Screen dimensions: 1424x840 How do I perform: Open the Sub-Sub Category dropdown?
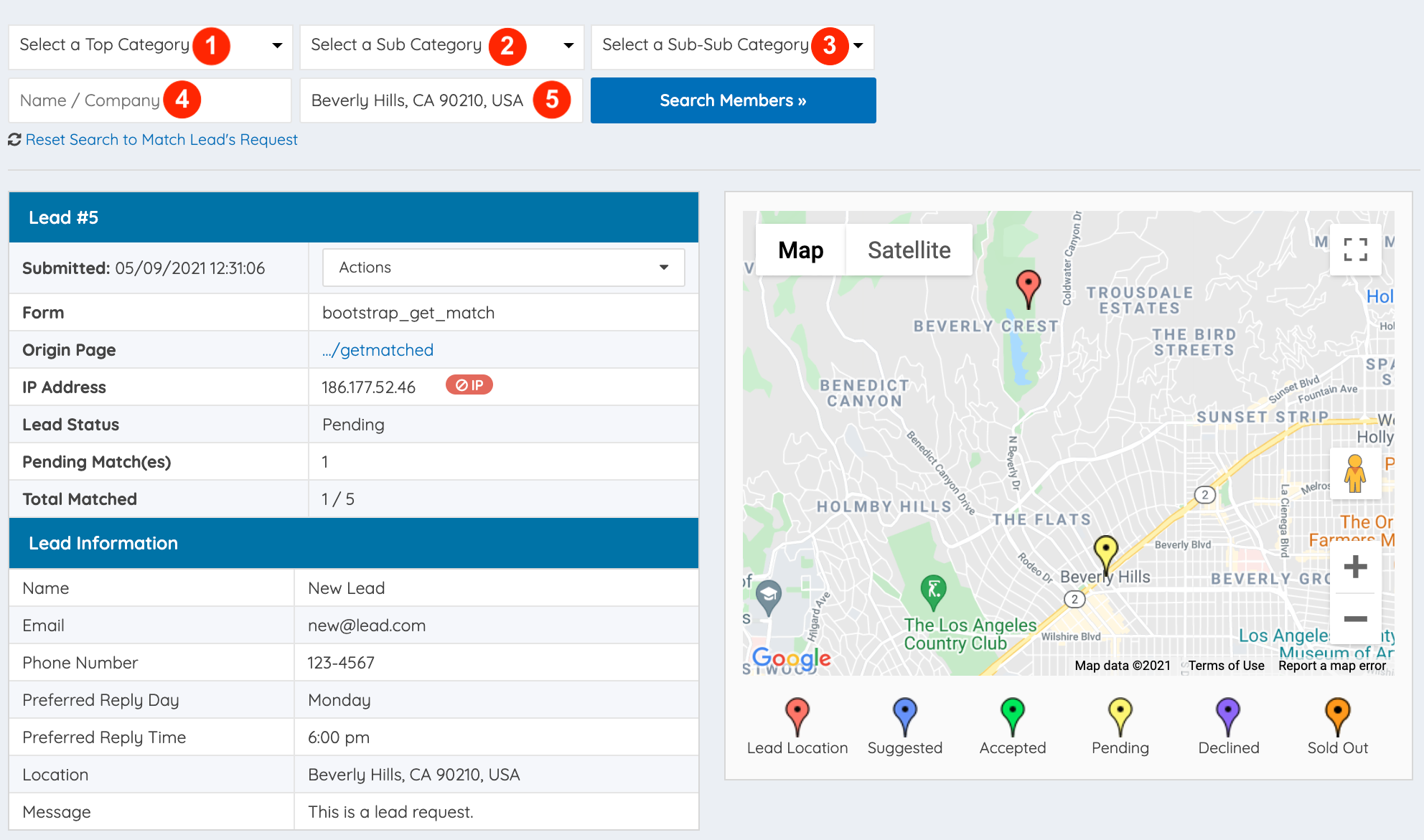[732, 46]
